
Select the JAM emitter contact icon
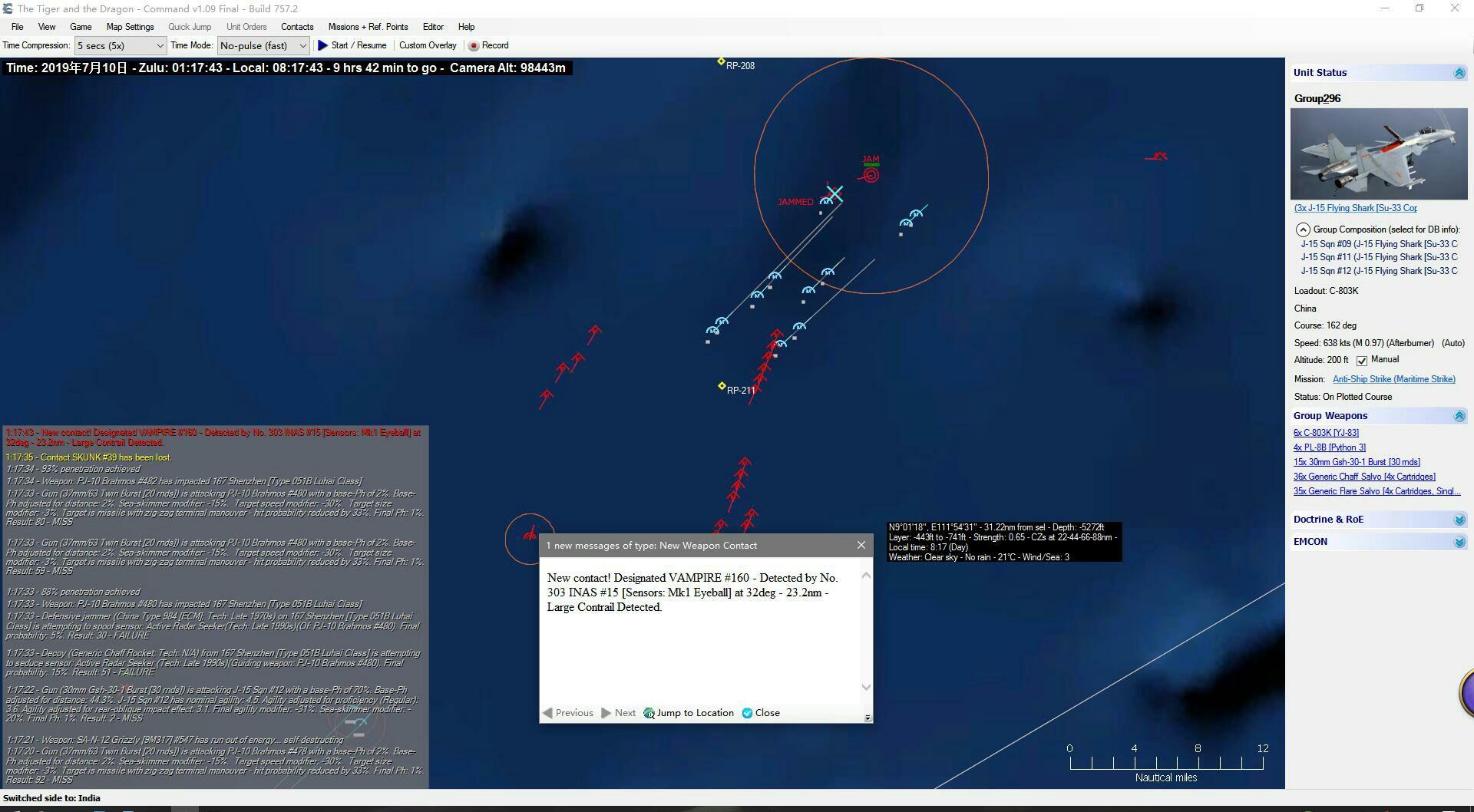click(x=871, y=175)
